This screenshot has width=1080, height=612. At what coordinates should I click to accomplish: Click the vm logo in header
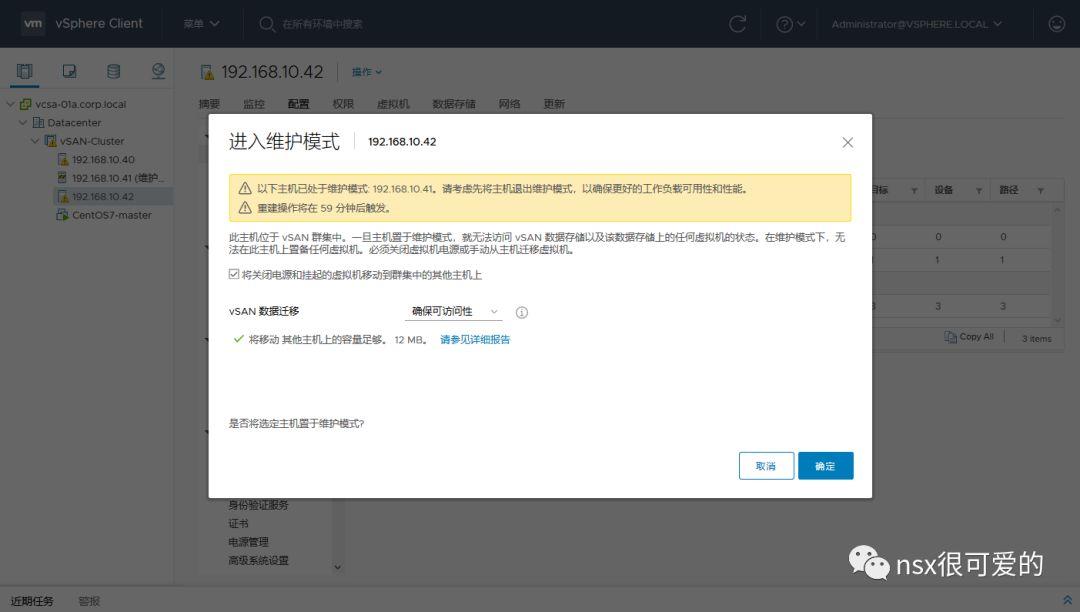coord(33,23)
